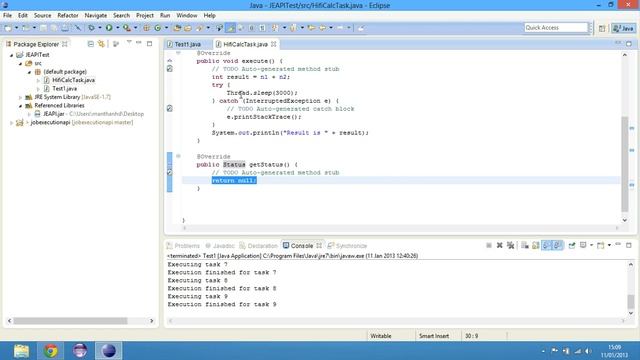This screenshot has width=640, height=360.
Task: Close the HifiCalcTask.java editor tab
Action: point(273,44)
